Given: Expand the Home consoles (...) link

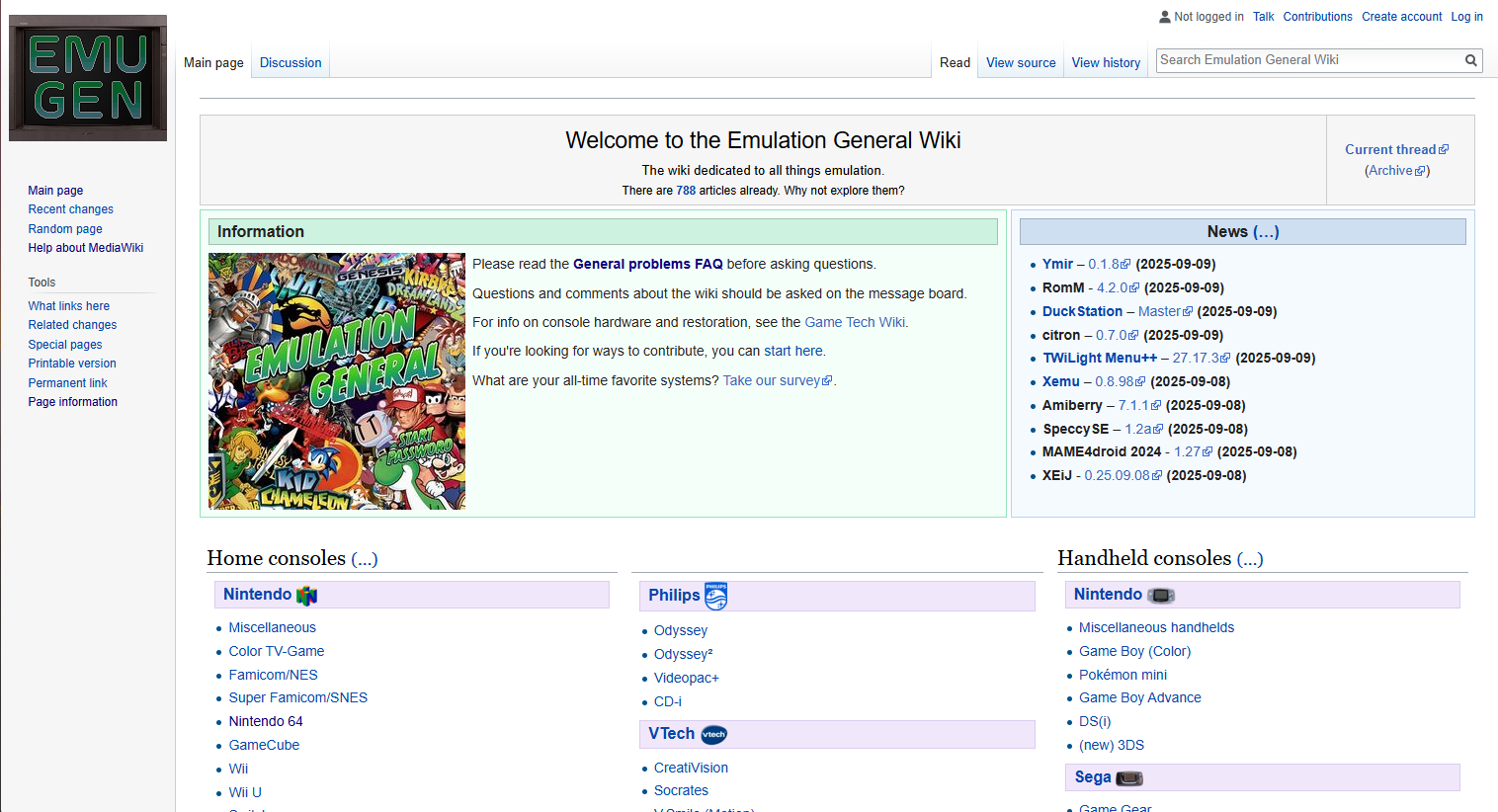Looking at the screenshot, I should [x=364, y=558].
